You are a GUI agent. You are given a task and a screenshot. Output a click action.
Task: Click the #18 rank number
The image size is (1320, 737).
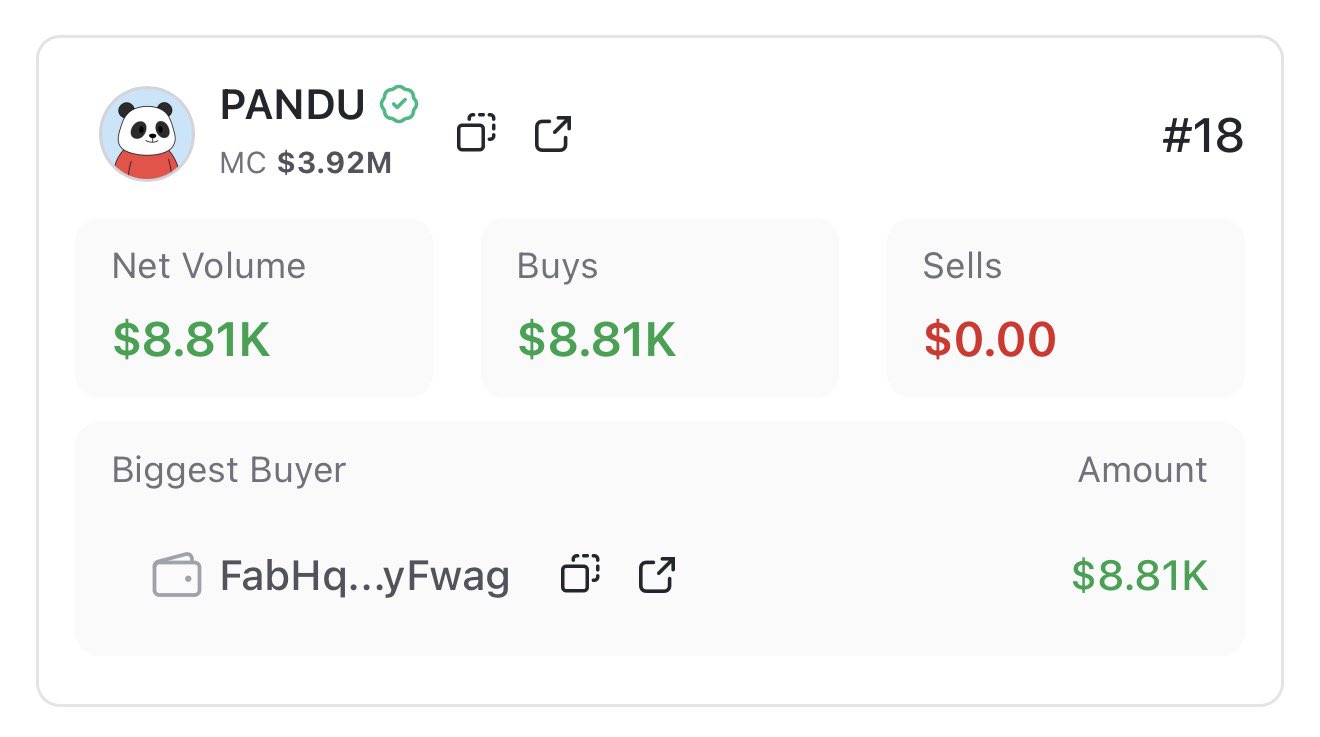point(1202,135)
